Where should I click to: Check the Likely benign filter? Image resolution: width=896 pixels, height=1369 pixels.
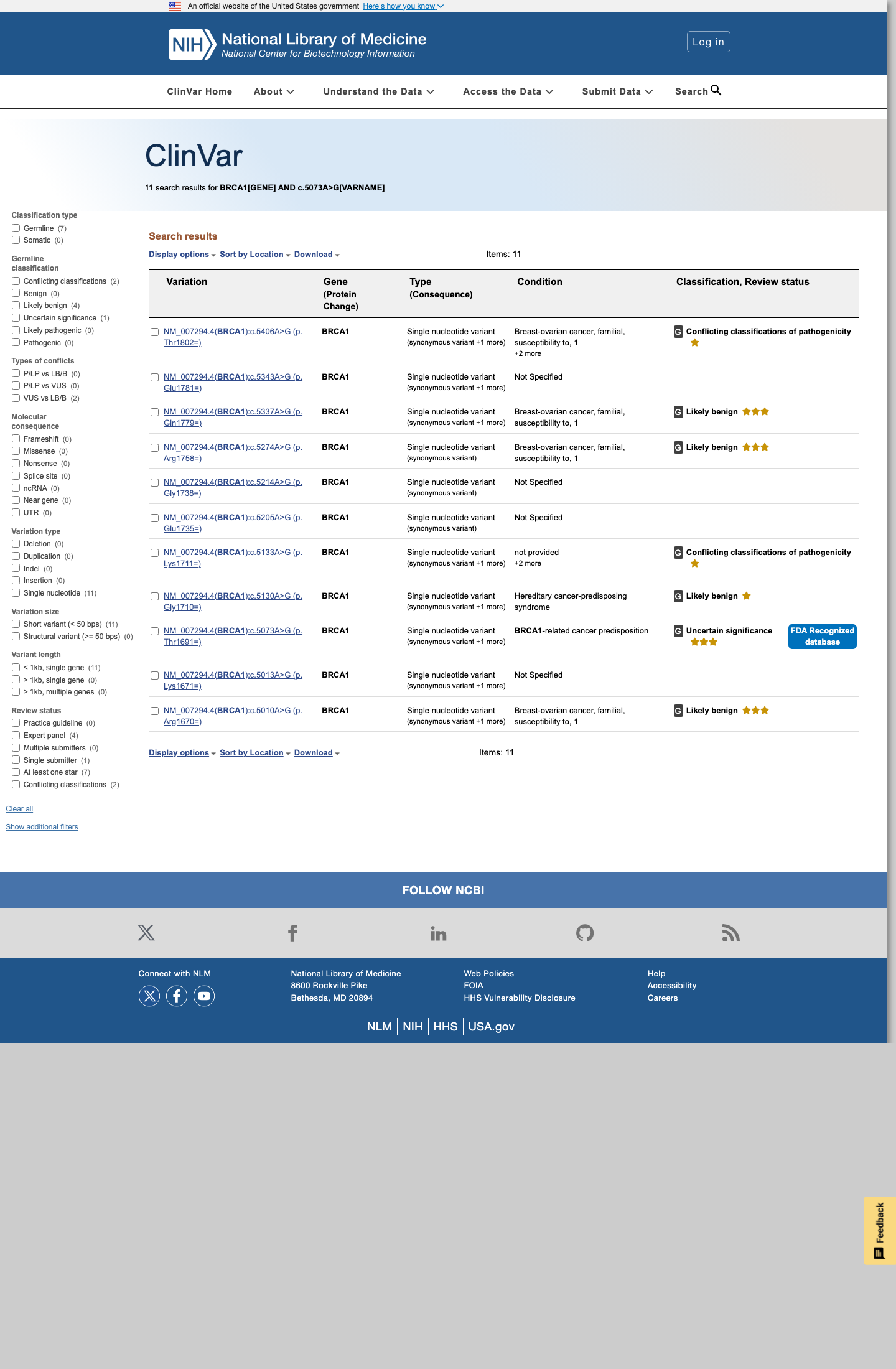[x=16, y=306]
